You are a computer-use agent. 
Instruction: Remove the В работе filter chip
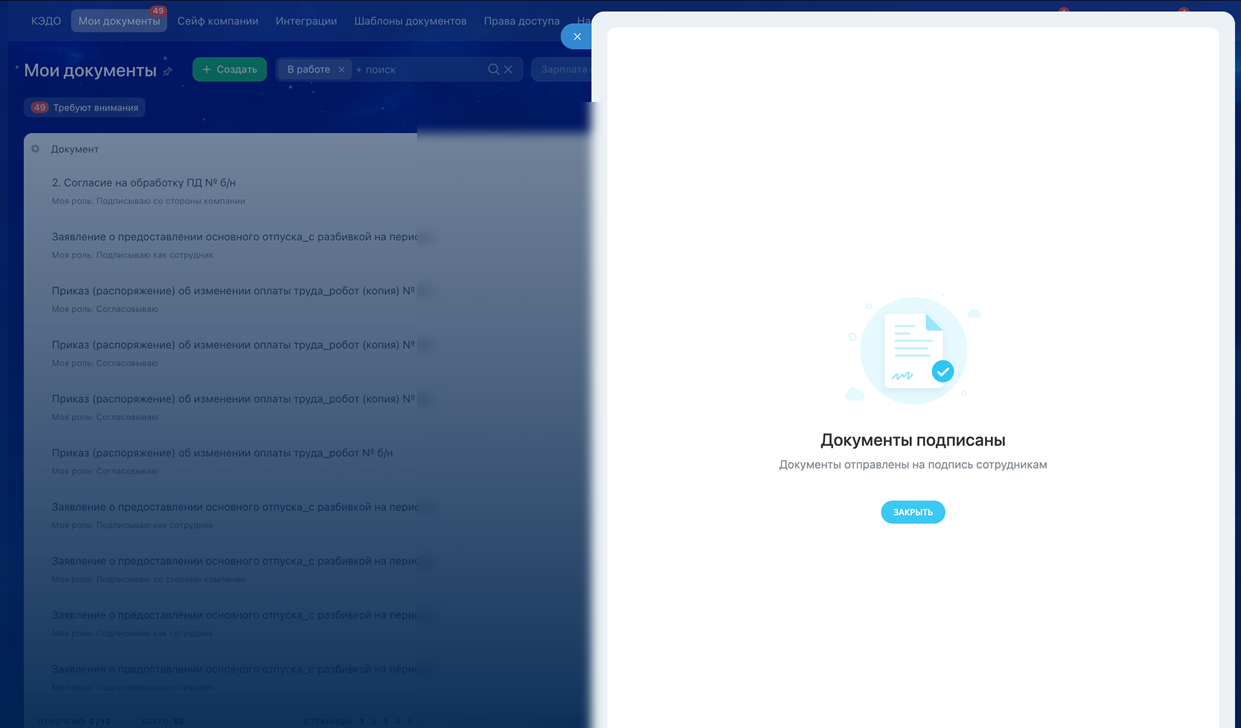(x=341, y=70)
